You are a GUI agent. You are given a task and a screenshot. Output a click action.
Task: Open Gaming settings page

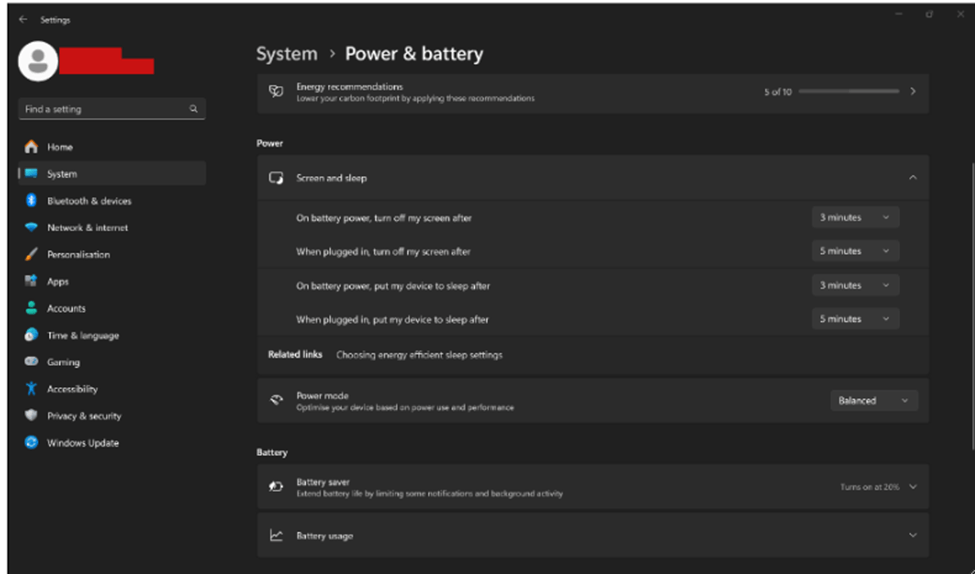tap(112, 361)
